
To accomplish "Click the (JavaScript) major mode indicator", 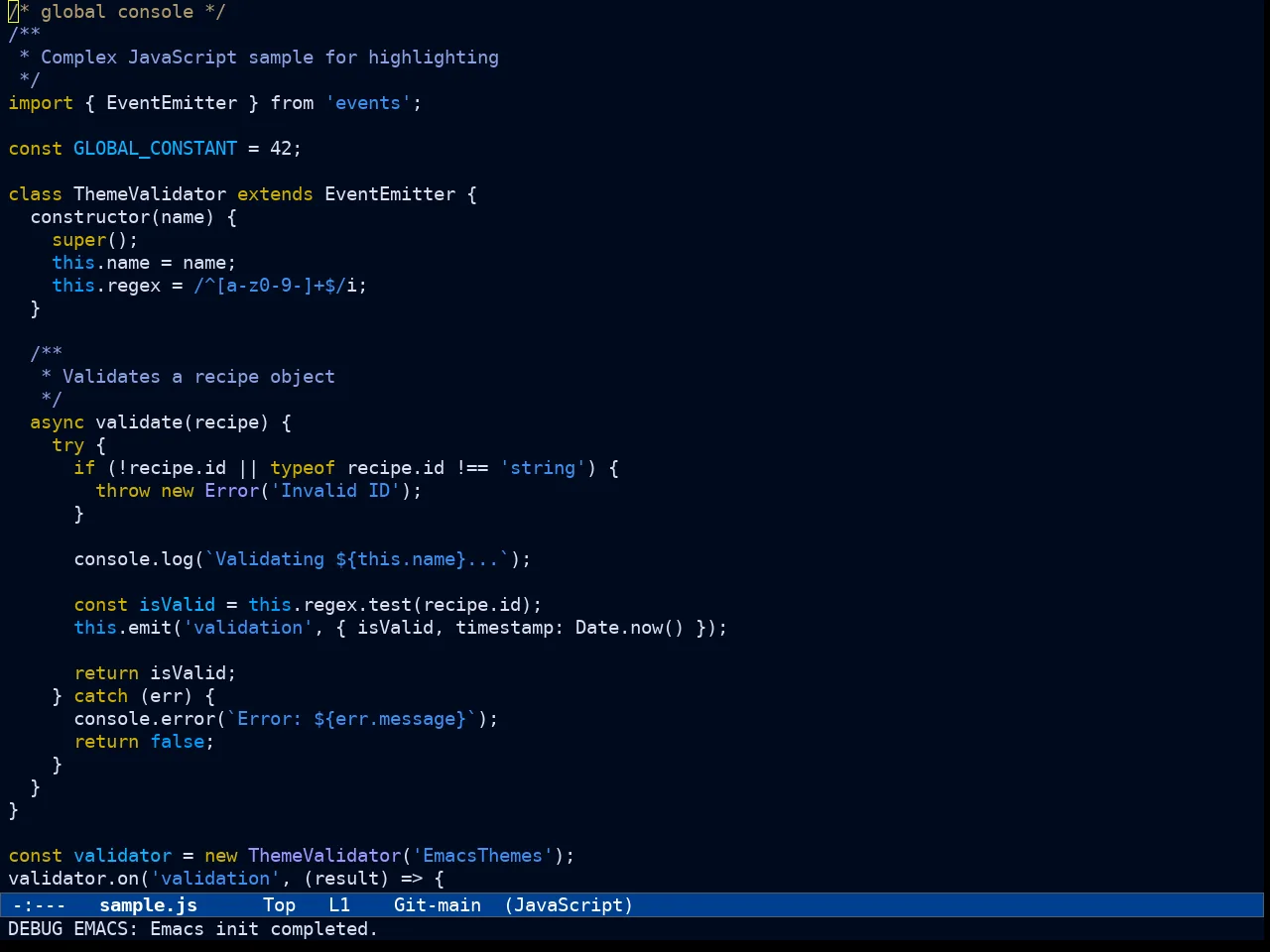I will point(569,905).
